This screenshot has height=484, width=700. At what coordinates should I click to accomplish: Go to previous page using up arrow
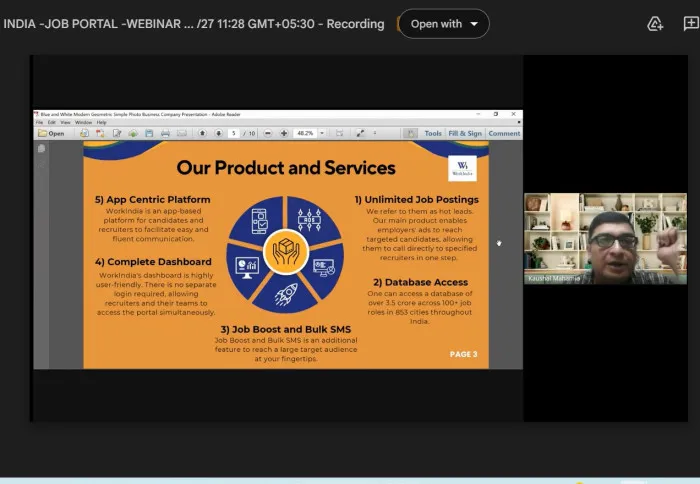[x=202, y=133]
